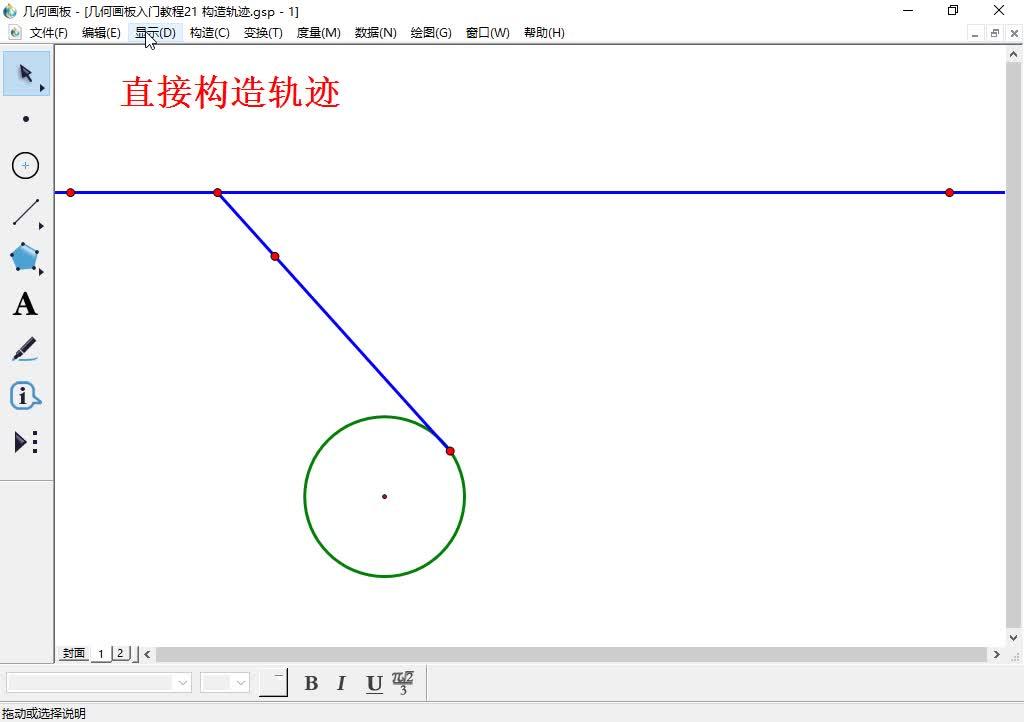This screenshot has height=722, width=1024.
Task: Select the red midpoint on the slanted segment
Action: [x=275, y=257]
